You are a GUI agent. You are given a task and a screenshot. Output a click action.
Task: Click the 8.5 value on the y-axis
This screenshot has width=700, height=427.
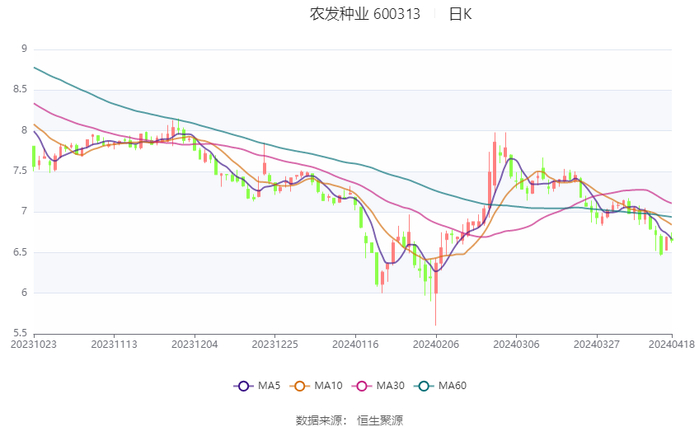click(x=19, y=89)
